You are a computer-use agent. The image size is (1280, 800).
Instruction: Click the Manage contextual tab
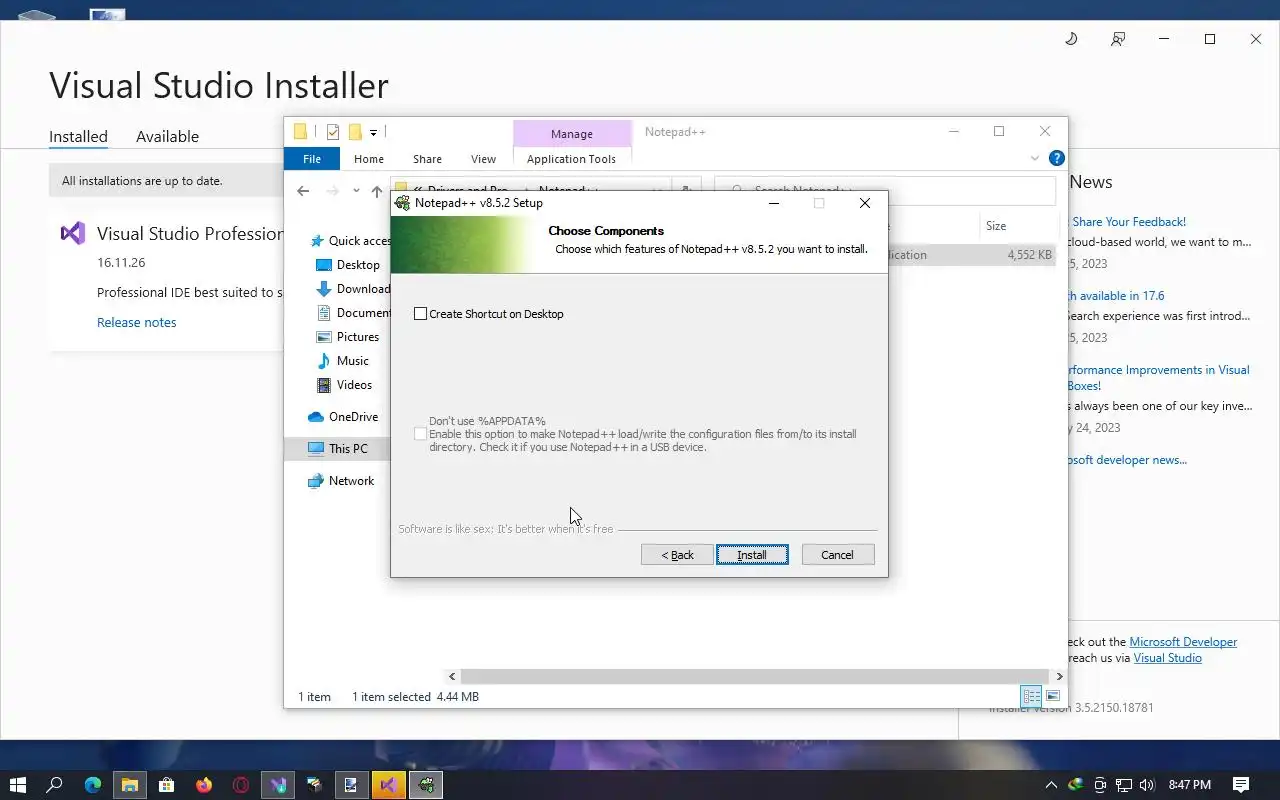point(572,134)
